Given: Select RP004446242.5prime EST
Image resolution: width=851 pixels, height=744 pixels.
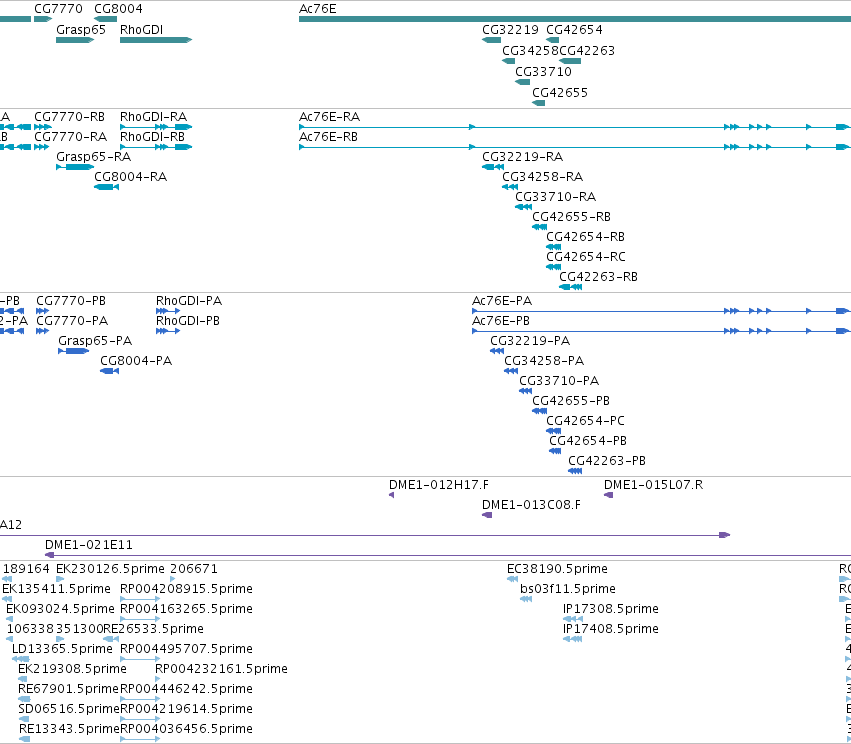Looking at the screenshot, I should (x=186, y=689).
